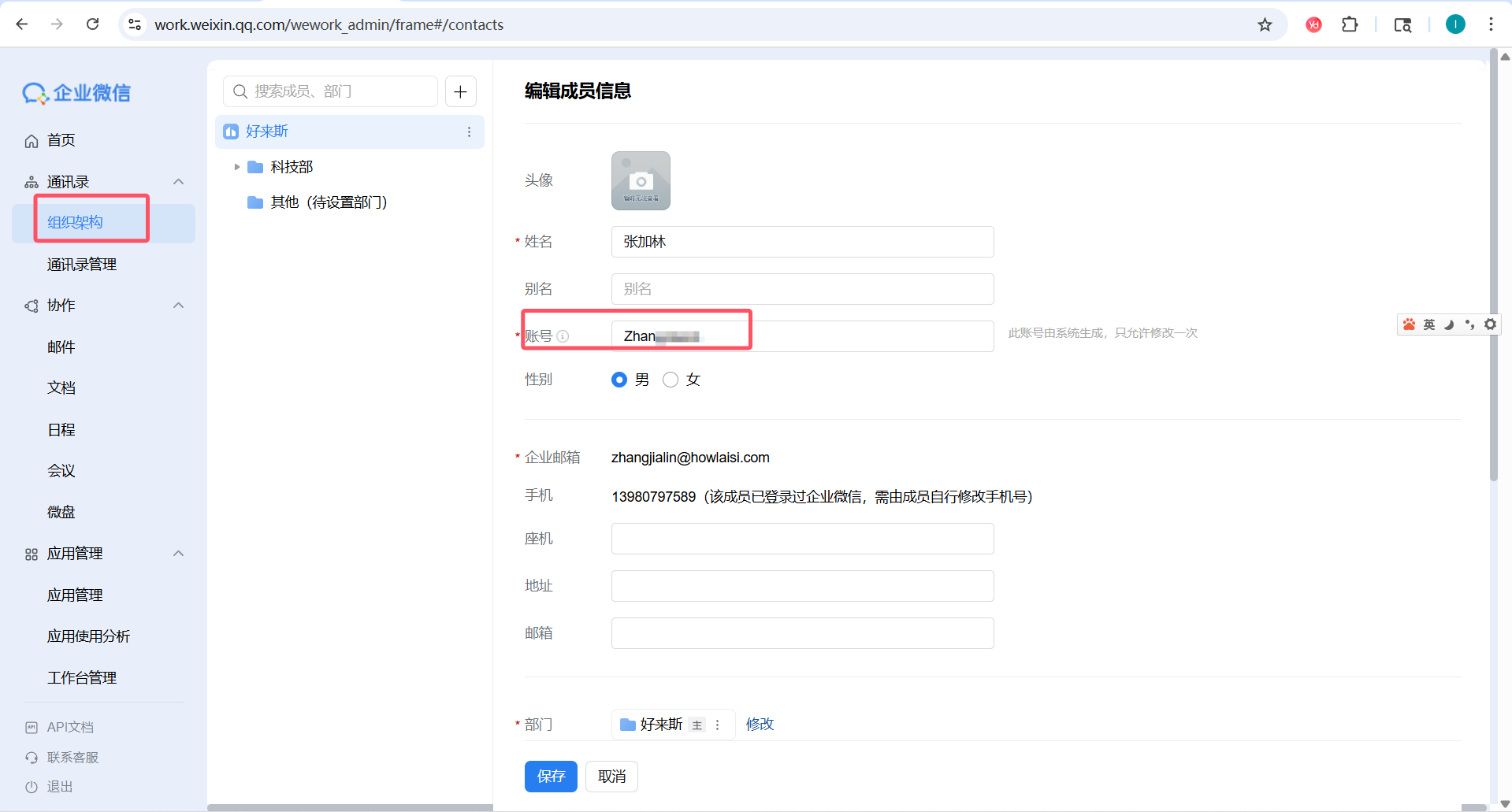Click the 账号 info tooltip icon
The height and width of the screenshot is (812, 1512).
click(563, 336)
